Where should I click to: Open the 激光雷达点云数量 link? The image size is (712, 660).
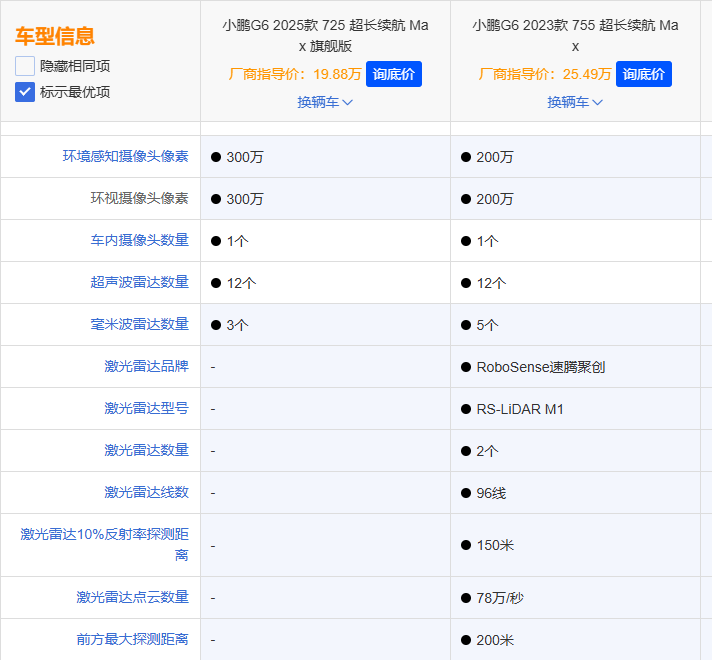(132, 597)
